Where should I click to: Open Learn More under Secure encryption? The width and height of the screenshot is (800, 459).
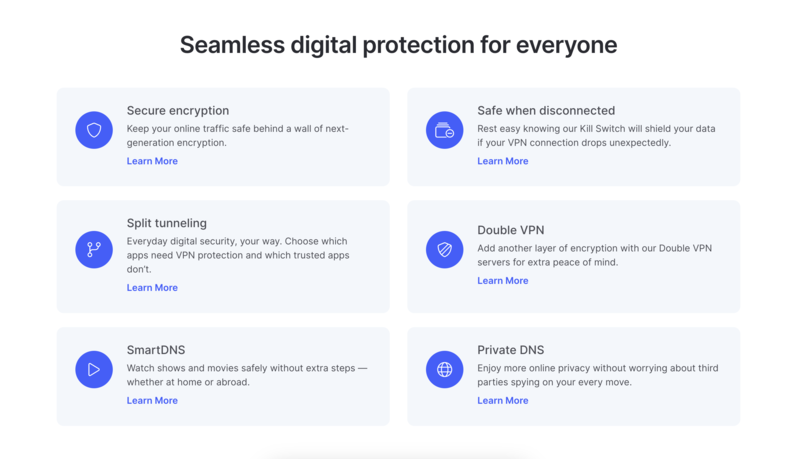tap(152, 161)
